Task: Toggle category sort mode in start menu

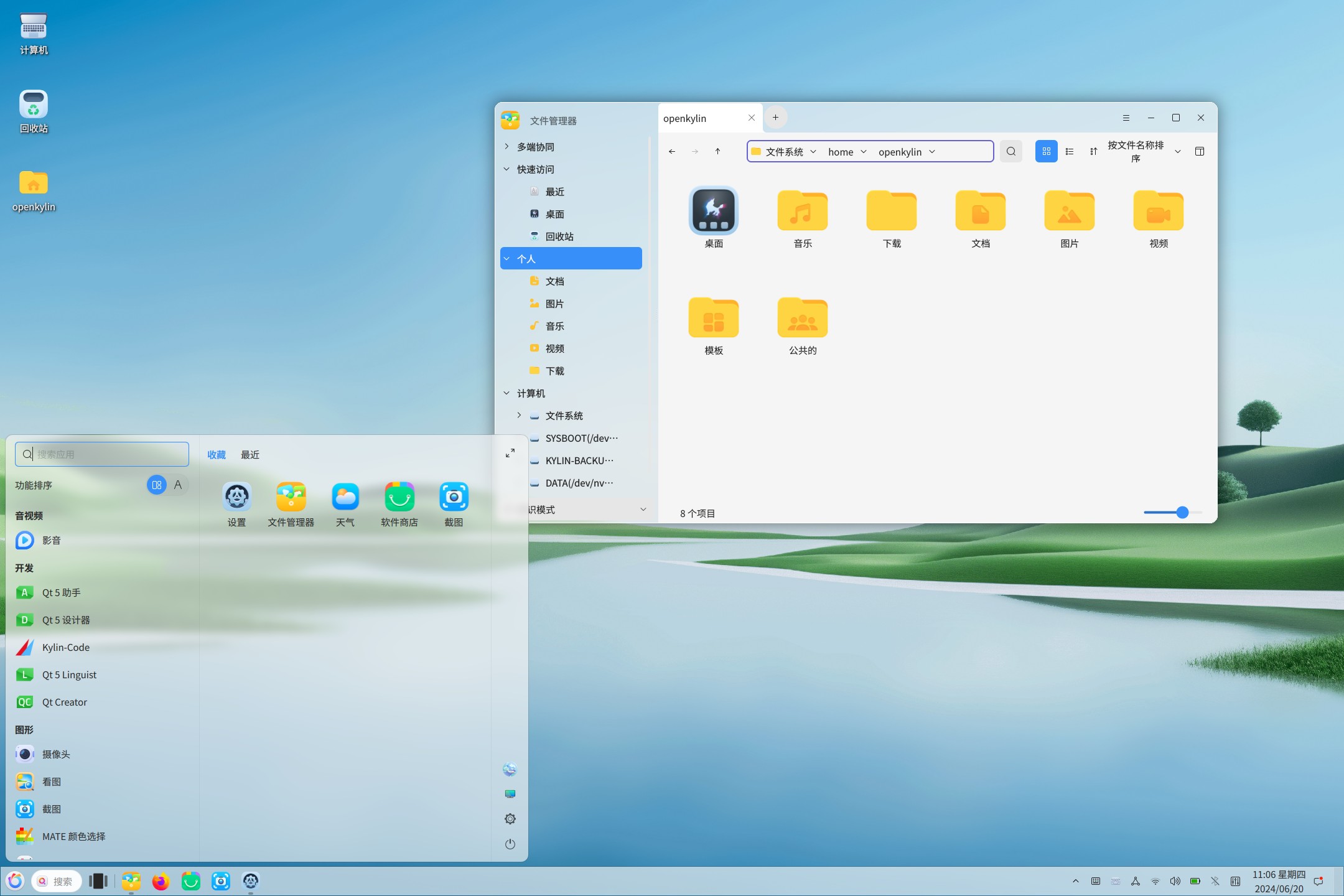Action: (x=157, y=485)
